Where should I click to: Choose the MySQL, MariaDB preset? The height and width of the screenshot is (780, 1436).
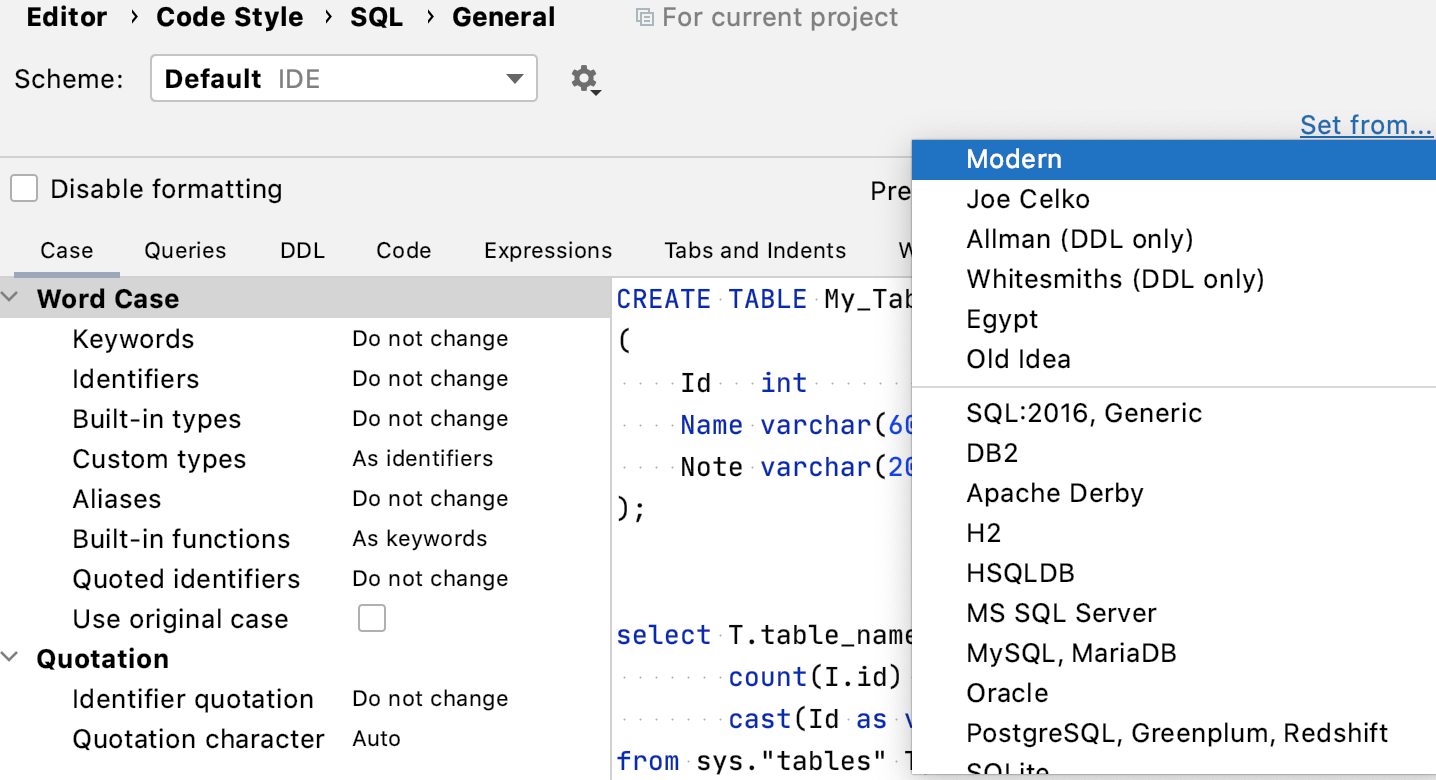pyautogui.click(x=1071, y=652)
